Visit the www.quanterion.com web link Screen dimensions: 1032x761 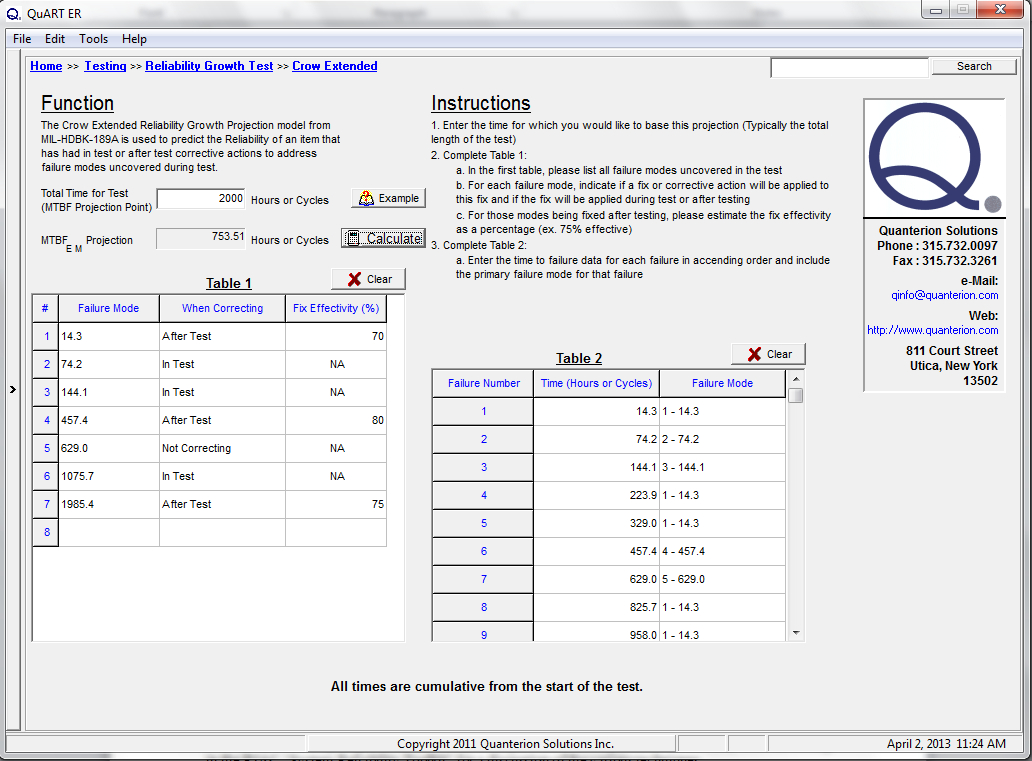932,330
